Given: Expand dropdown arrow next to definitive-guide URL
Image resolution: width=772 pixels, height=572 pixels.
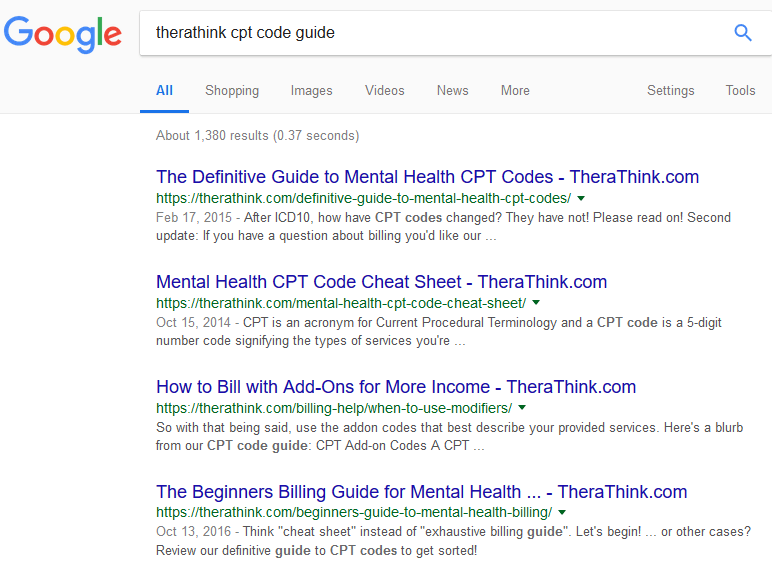Looking at the screenshot, I should [581, 198].
